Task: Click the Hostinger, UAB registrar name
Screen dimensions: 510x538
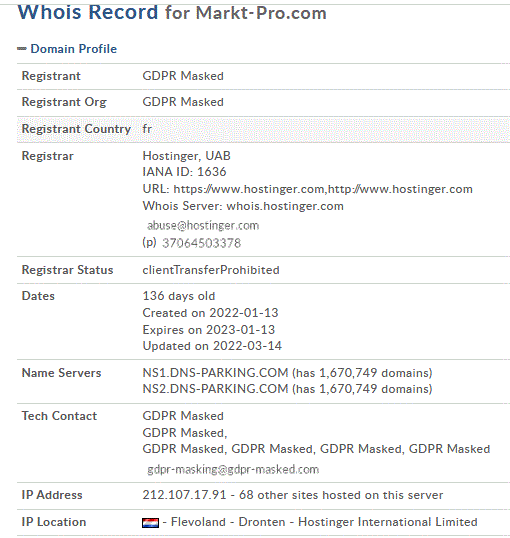Action: coord(186,156)
